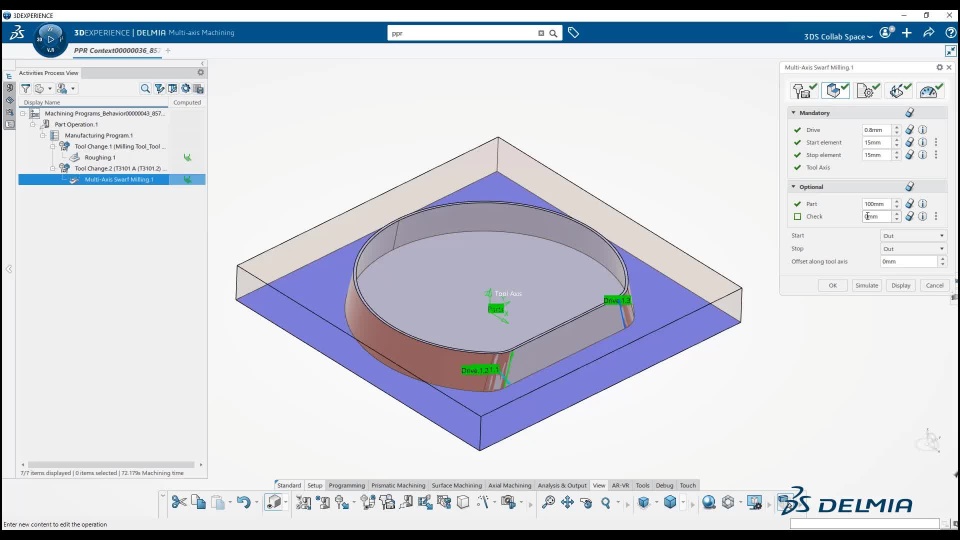Open Activities Process View panel settings gear

pyautogui.click(x=200, y=72)
